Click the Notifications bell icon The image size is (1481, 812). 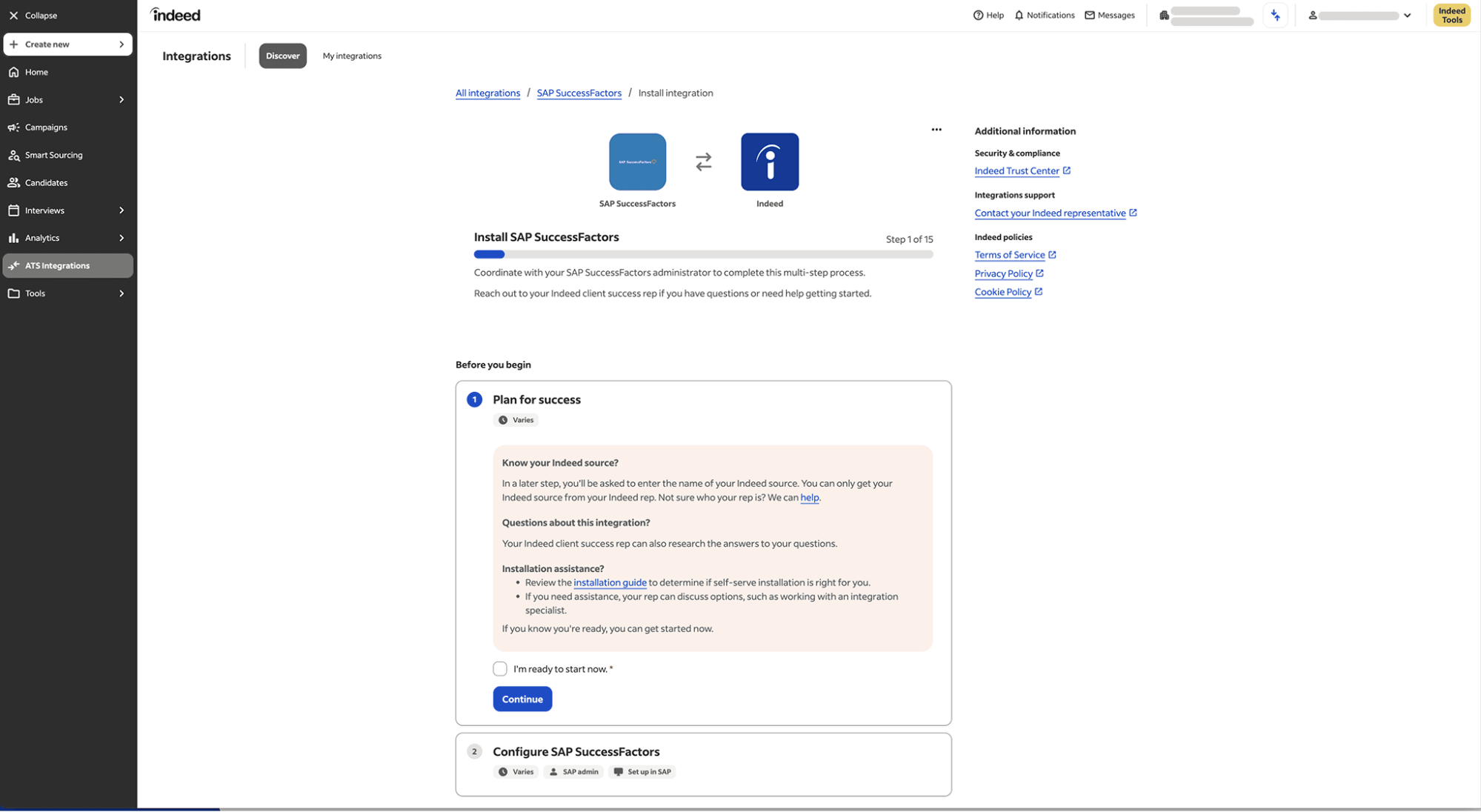pos(1019,15)
